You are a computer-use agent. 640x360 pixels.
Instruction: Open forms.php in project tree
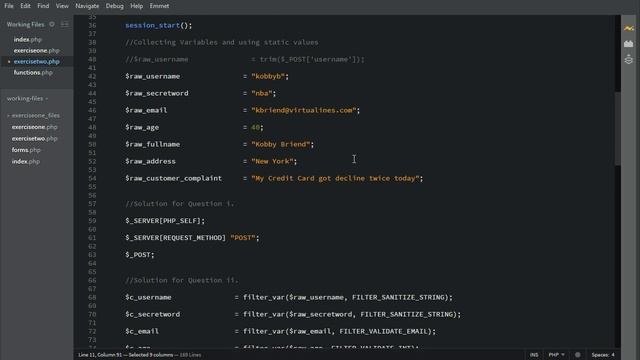coord(26,150)
